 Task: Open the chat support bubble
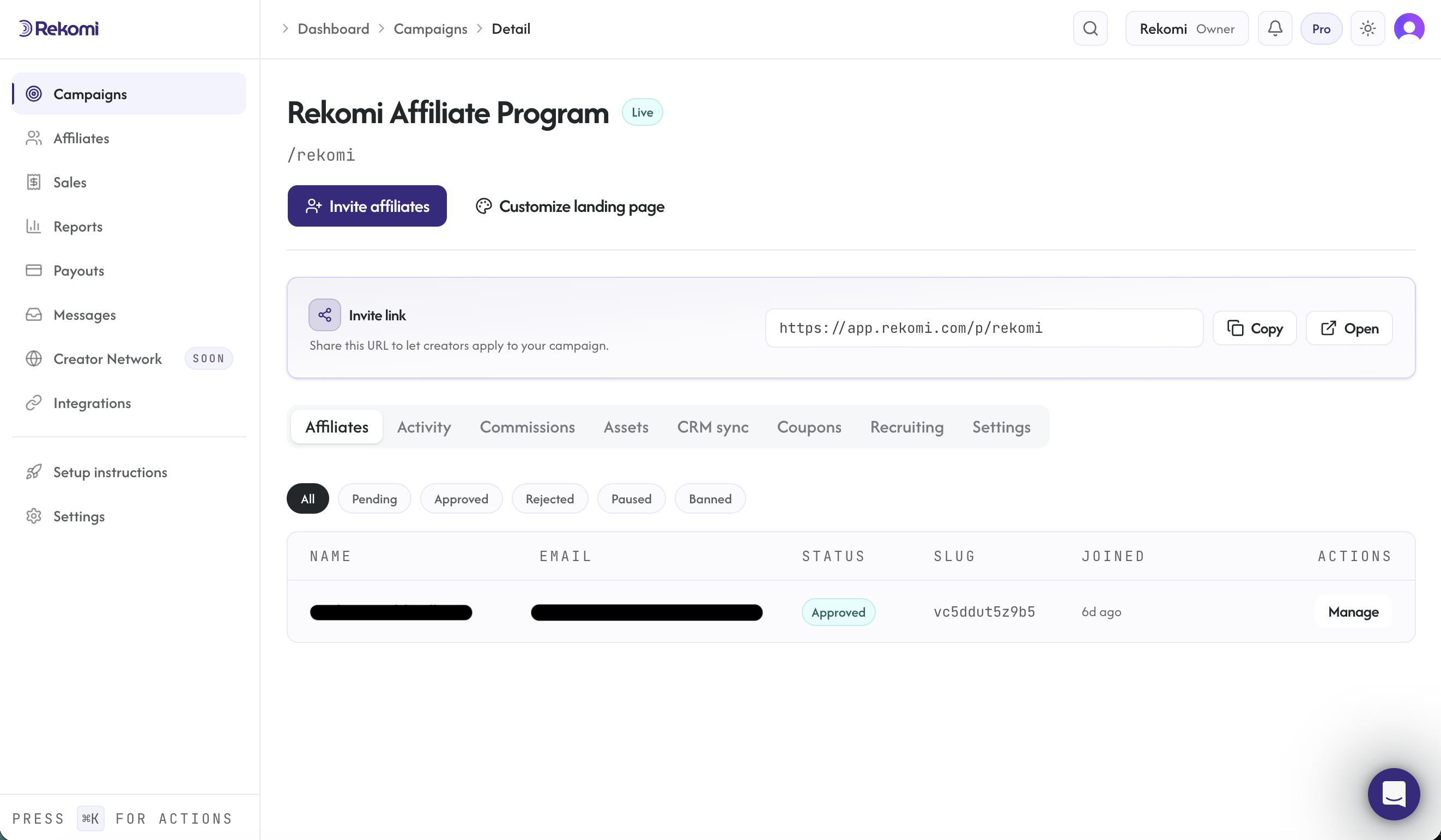click(1394, 794)
